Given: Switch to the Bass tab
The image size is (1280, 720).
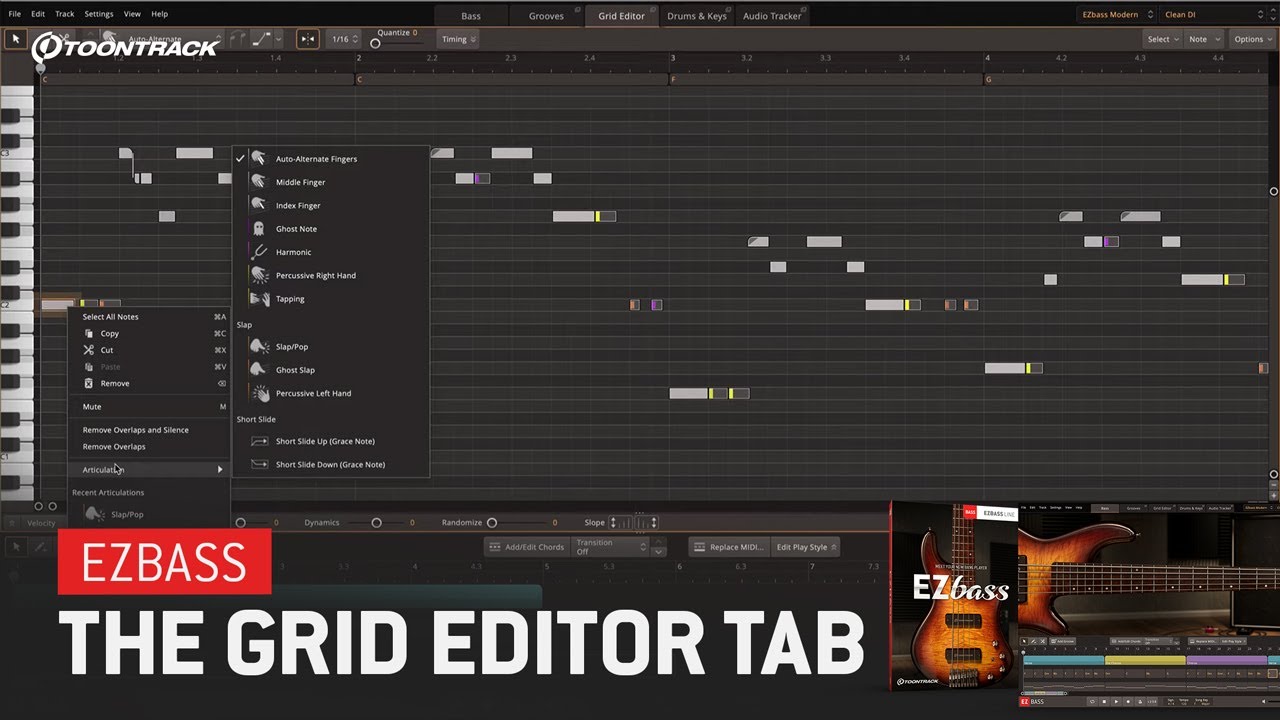Looking at the screenshot, I should (471, 15).
